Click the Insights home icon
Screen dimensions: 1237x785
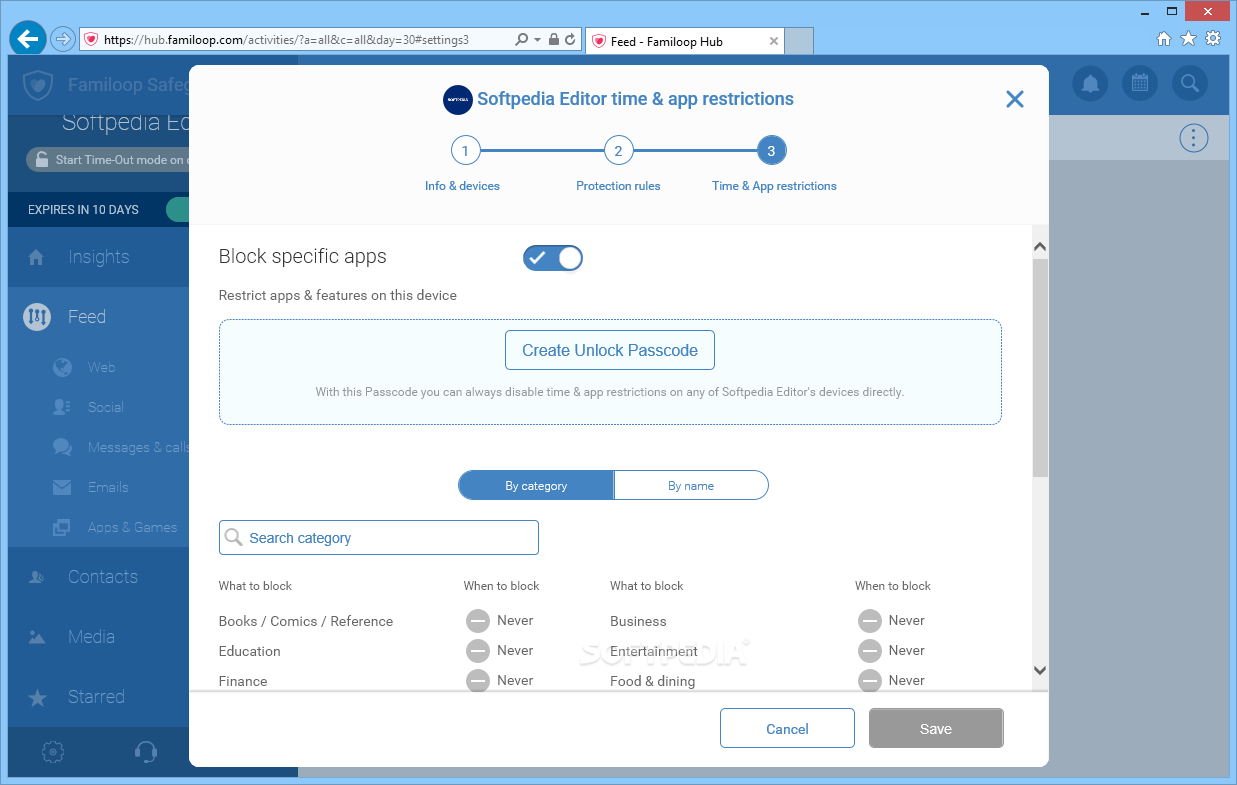(x=37, y=257)
